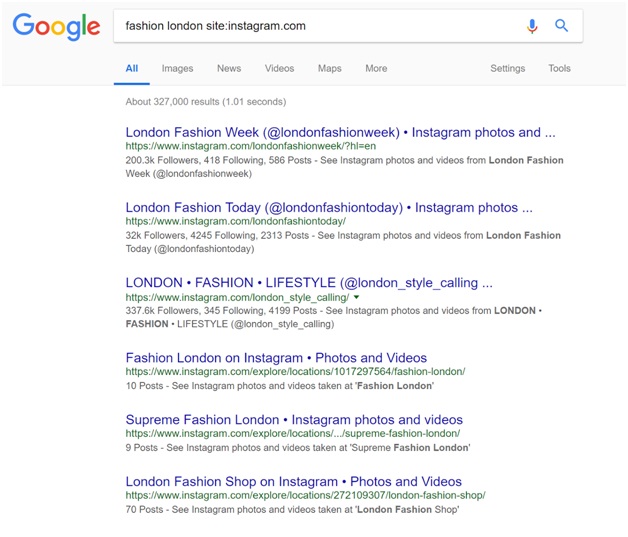Switch to the Images tab
The image size is (628, 537).
coord(177,68)
